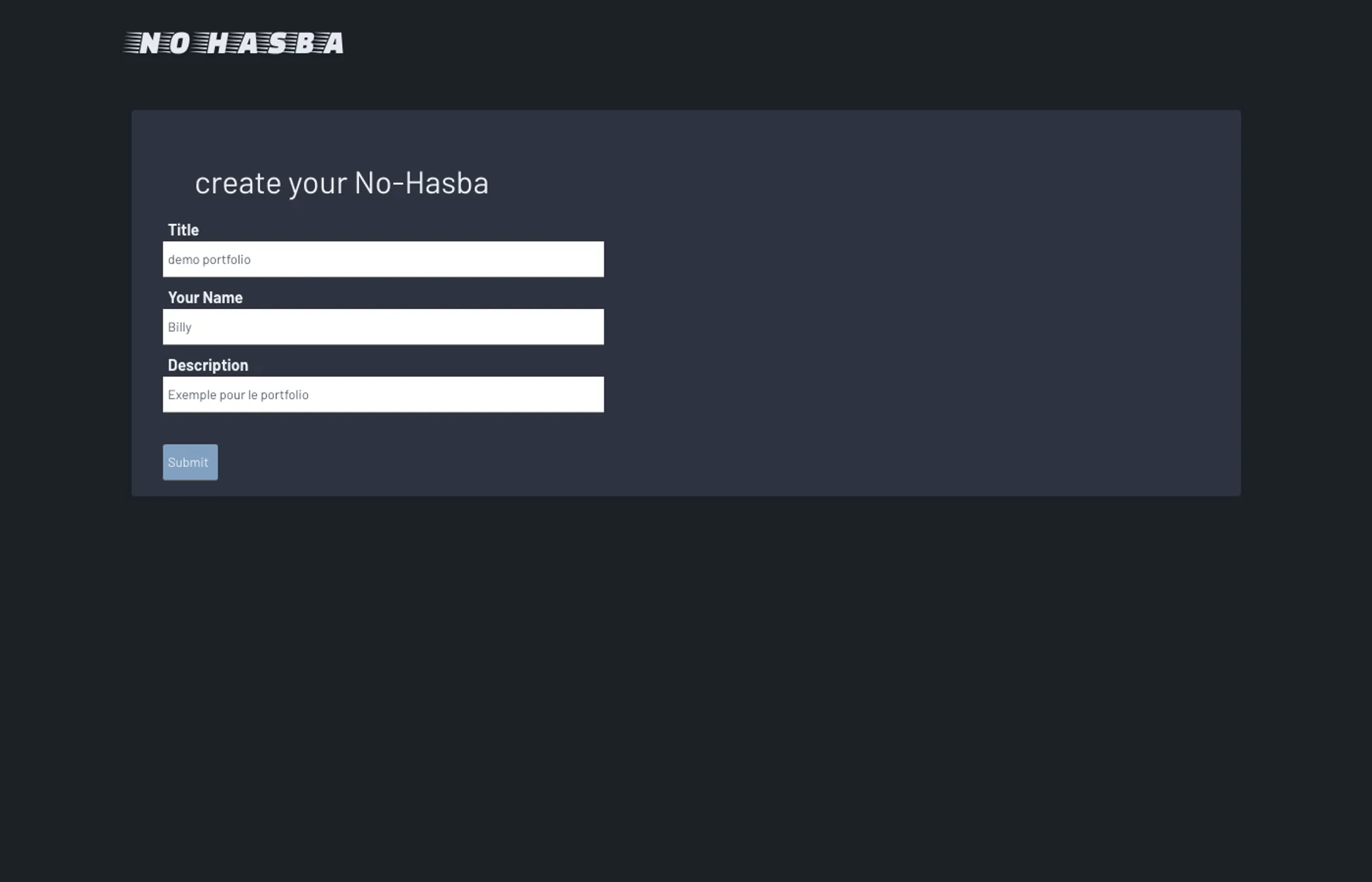This screenshot has width=1372, height=882.
Task: Click the letter H in the logo
Action: tap(218, 44)
